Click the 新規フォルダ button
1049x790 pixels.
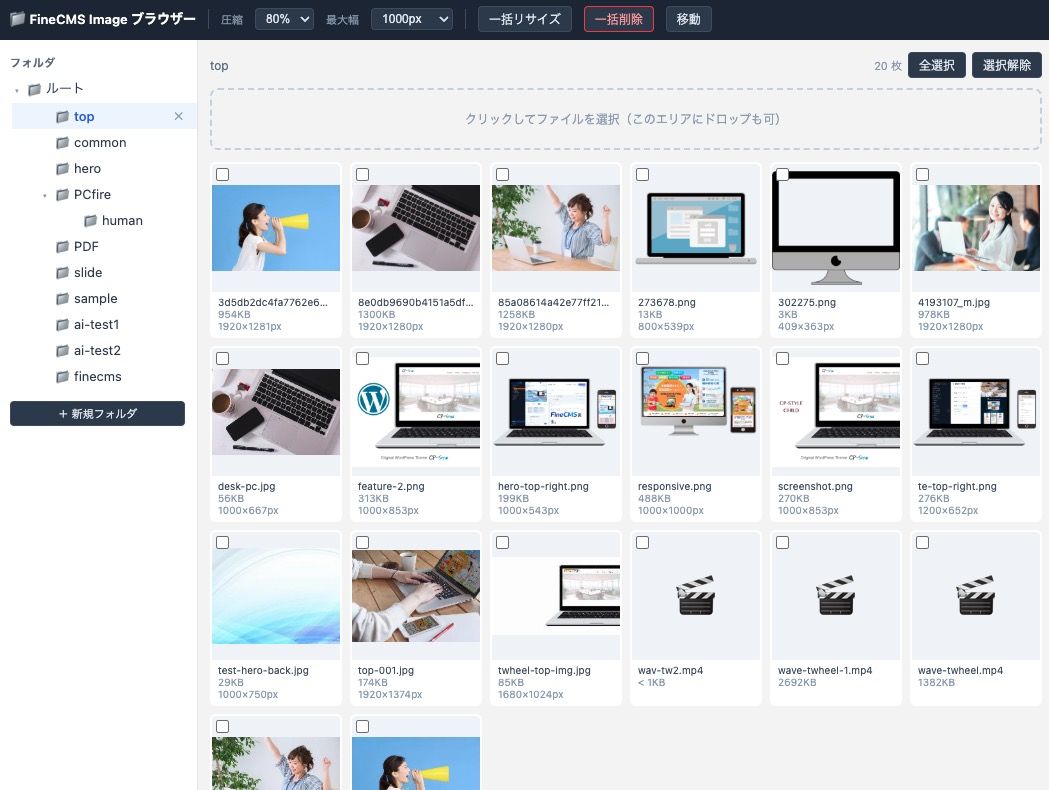(x=98, y=413)
